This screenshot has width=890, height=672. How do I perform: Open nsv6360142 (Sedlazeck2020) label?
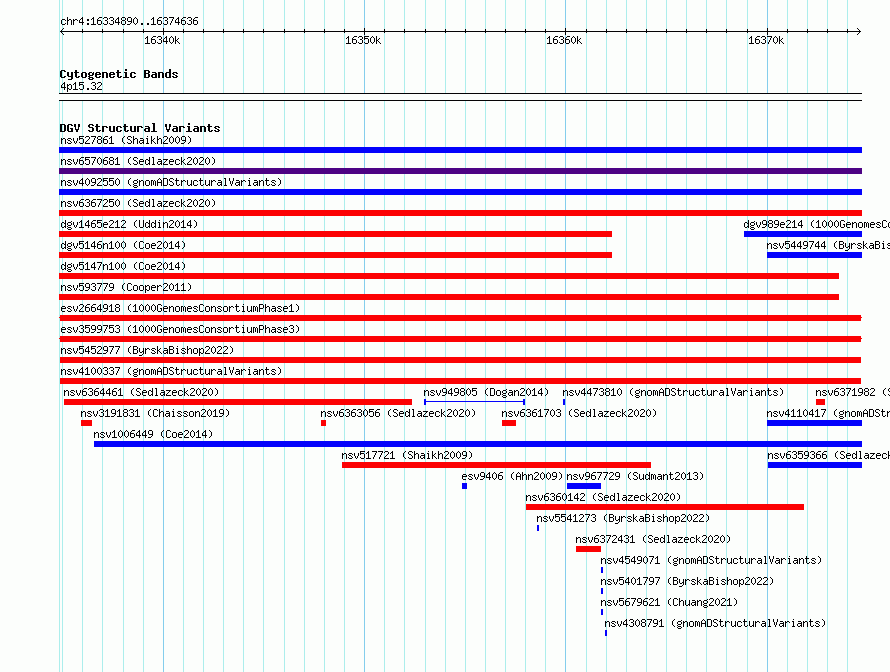pyautogui.click(x=603, y=497)
